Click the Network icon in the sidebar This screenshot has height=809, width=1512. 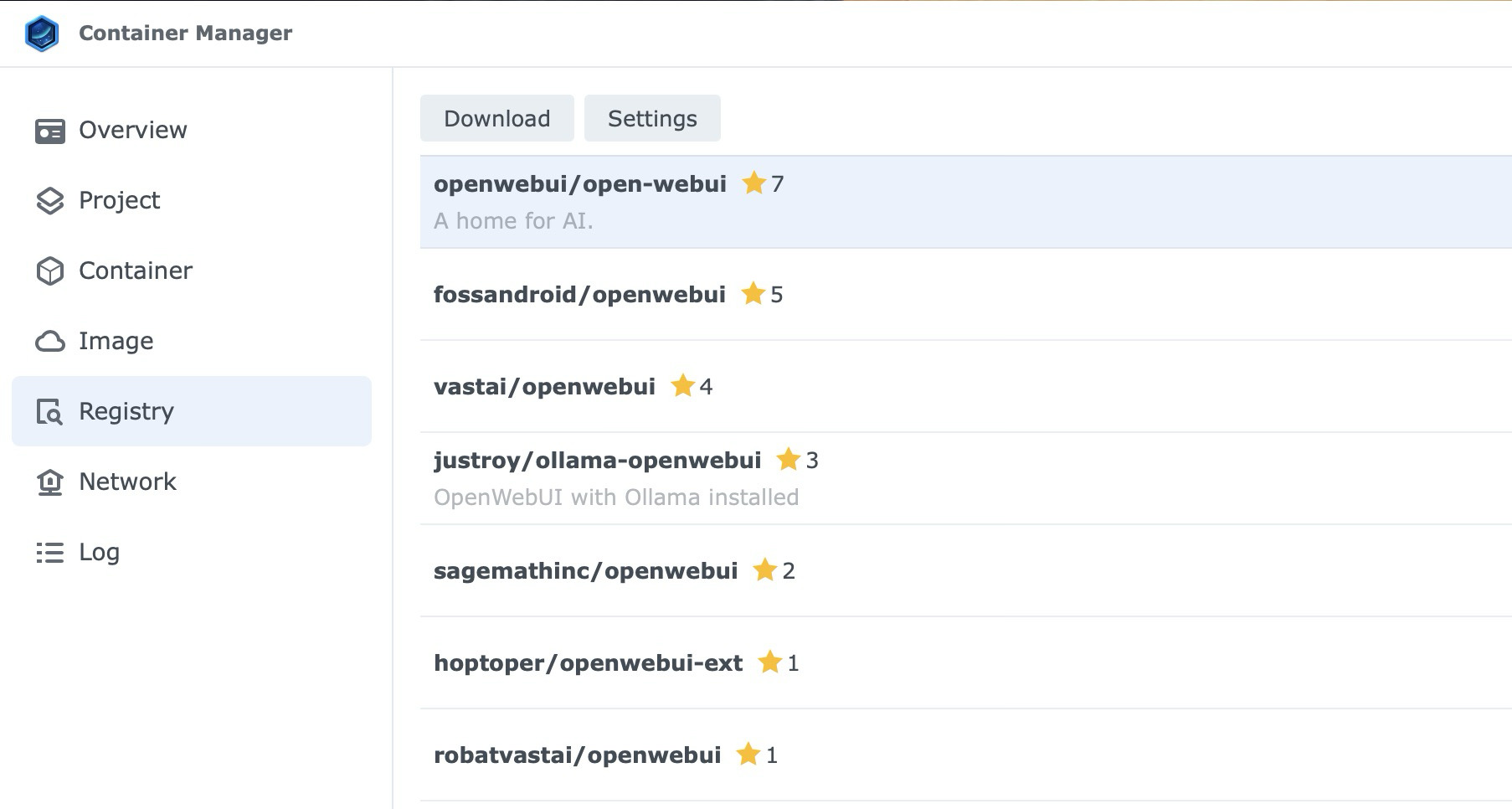(x=50, y=482)
